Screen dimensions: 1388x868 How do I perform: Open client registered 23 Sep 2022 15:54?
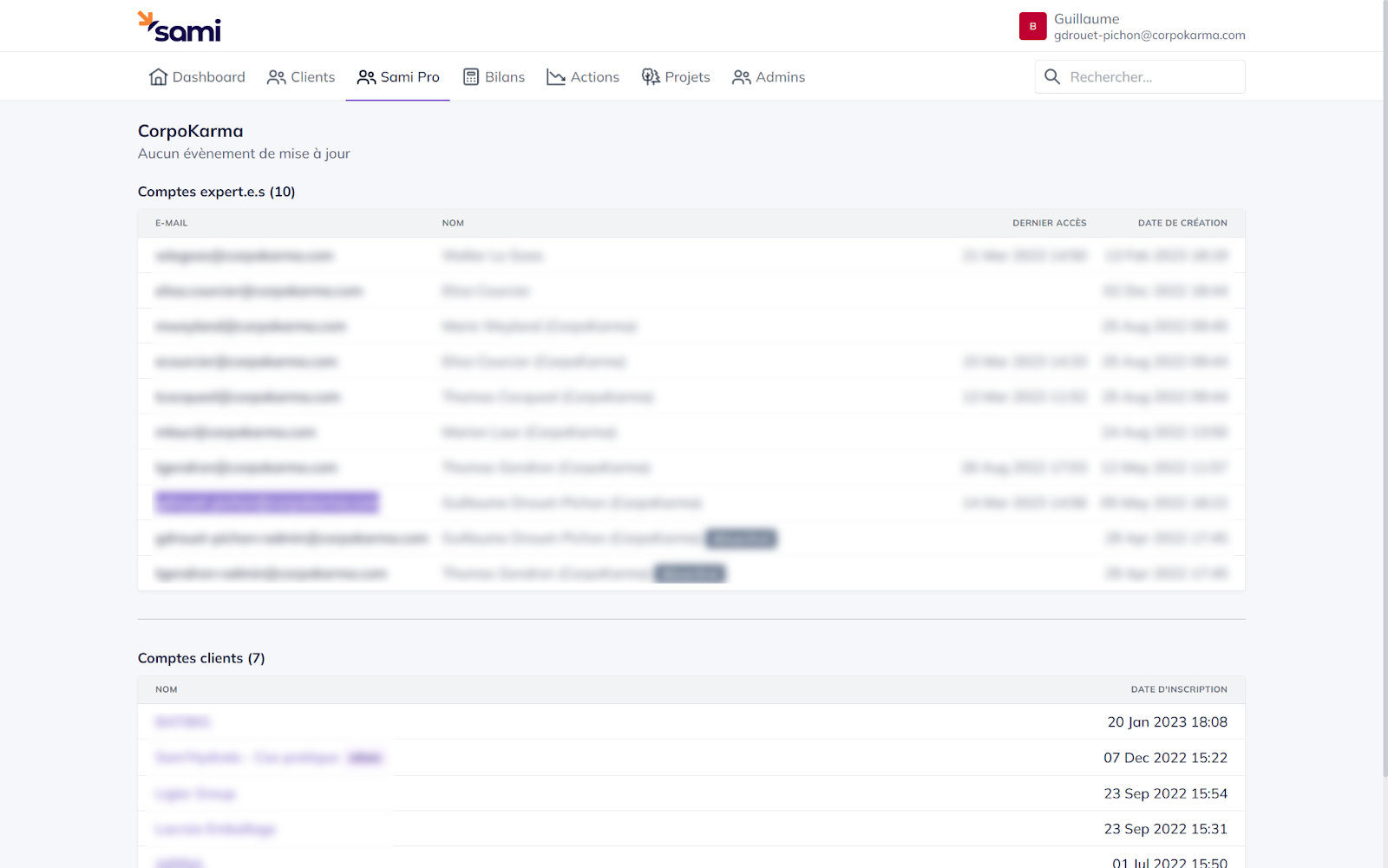pos(195,793)
